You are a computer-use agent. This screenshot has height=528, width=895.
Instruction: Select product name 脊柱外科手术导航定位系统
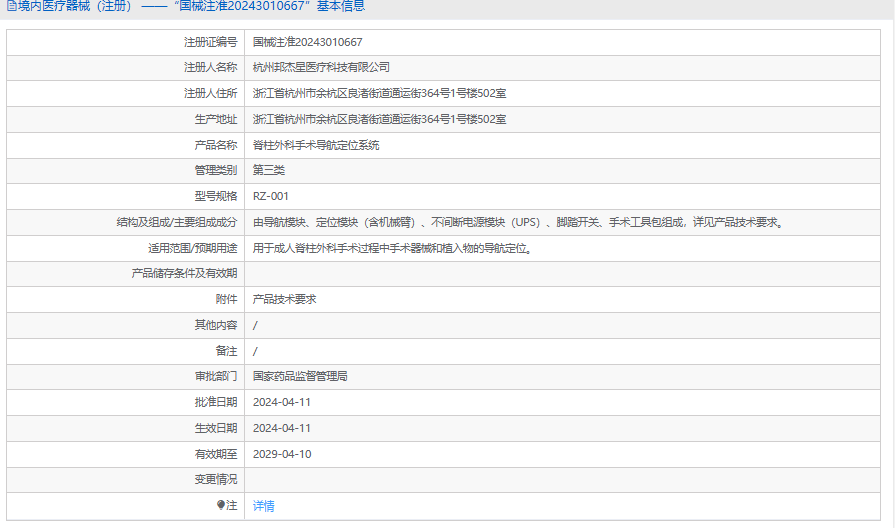(316, 145)
